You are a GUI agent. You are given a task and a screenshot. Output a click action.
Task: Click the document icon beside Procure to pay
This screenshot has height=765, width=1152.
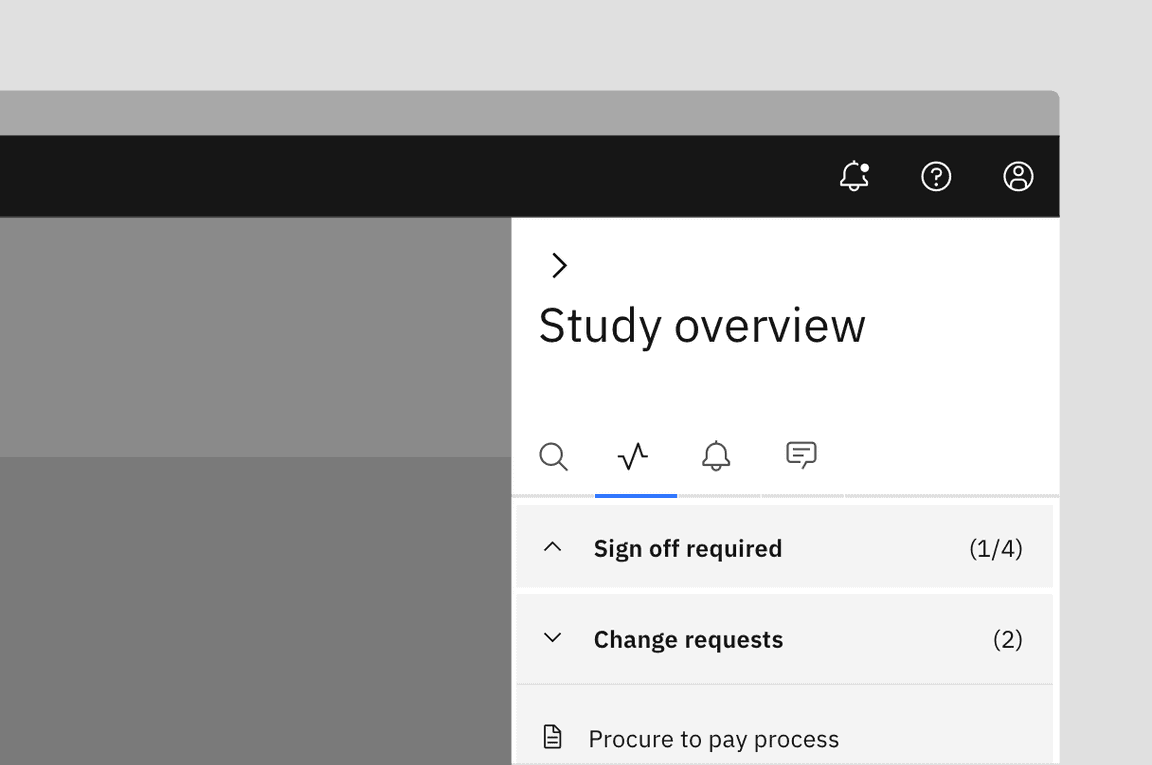(x=552, y=737)
